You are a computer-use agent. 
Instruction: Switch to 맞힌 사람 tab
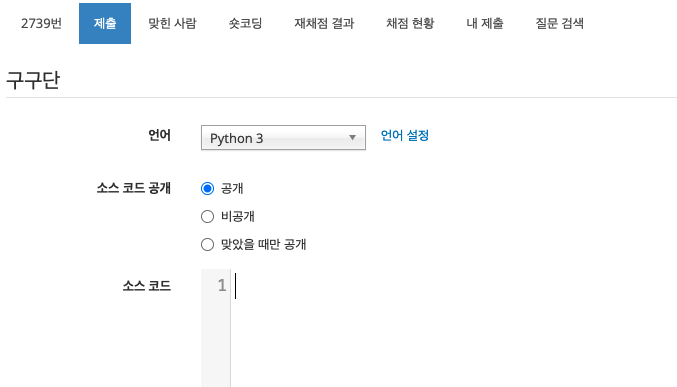[172, 23]
